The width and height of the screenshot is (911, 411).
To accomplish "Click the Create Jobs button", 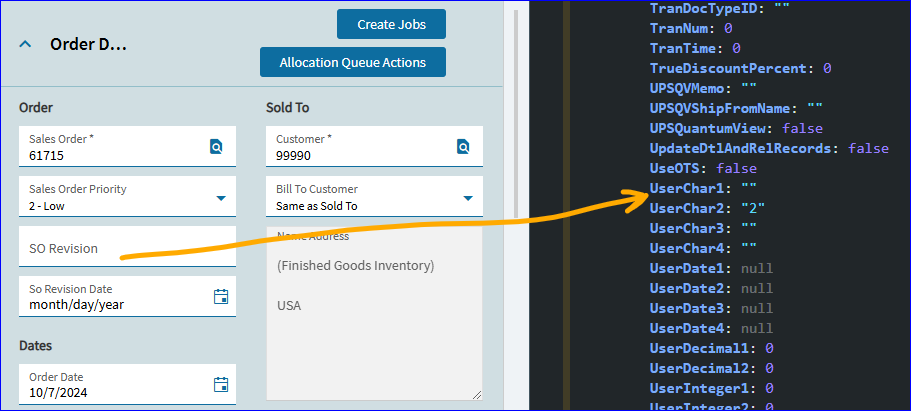I will (x=392, y=24).
